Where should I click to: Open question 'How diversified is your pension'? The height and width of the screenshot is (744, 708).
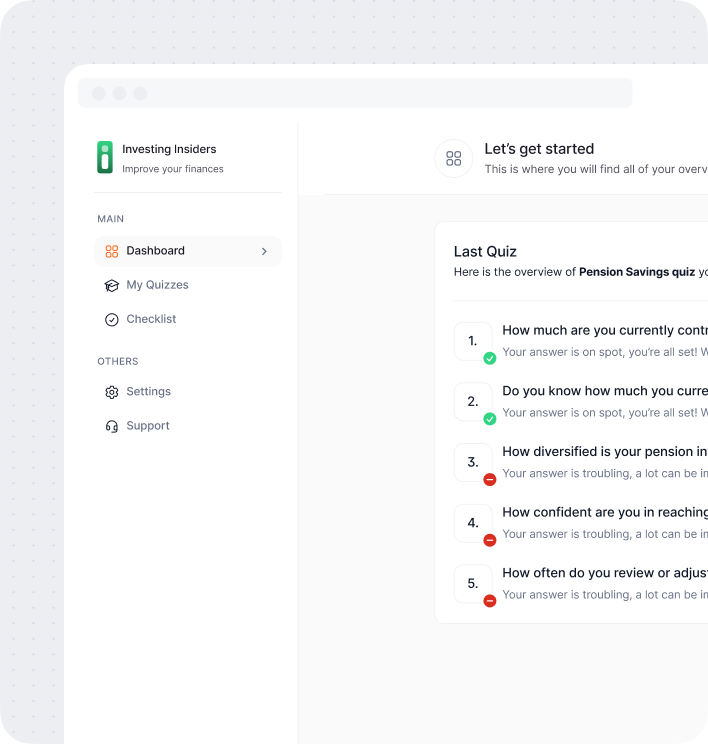click(605, 452)
